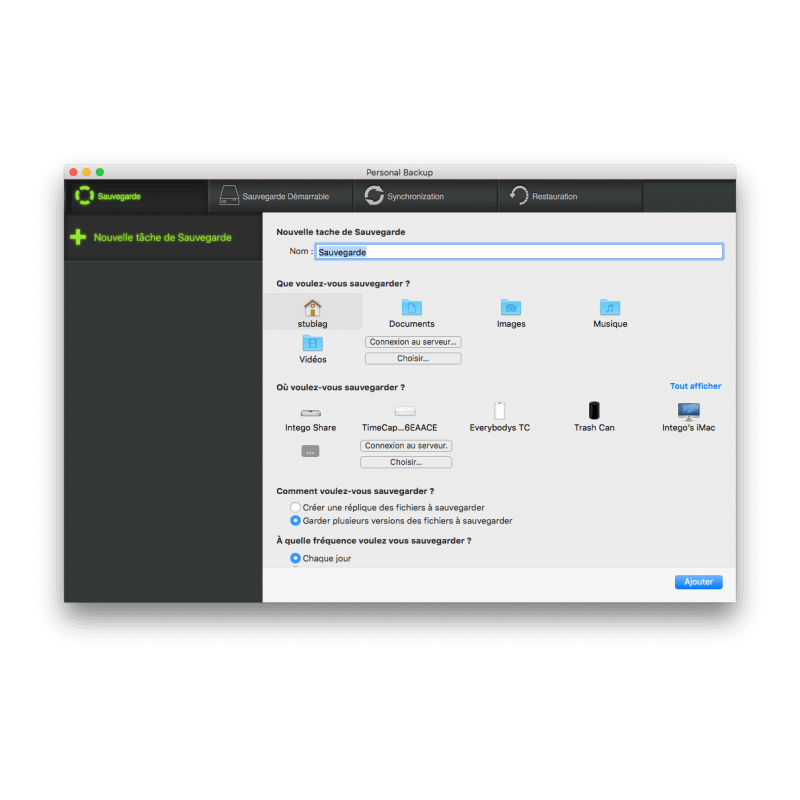This screenshot has height=800, width=800.
Task: Click the green zoom window button
Action: point(100,172)
